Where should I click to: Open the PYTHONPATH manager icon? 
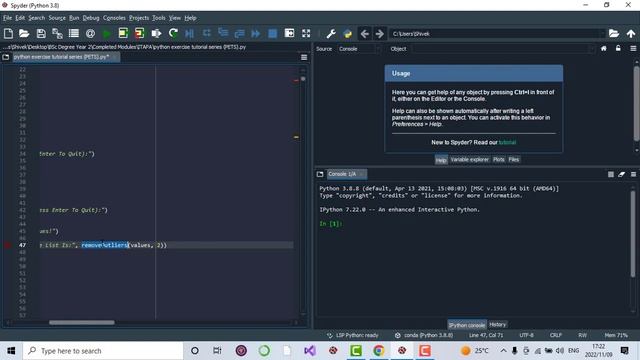(x=348, y=33)
